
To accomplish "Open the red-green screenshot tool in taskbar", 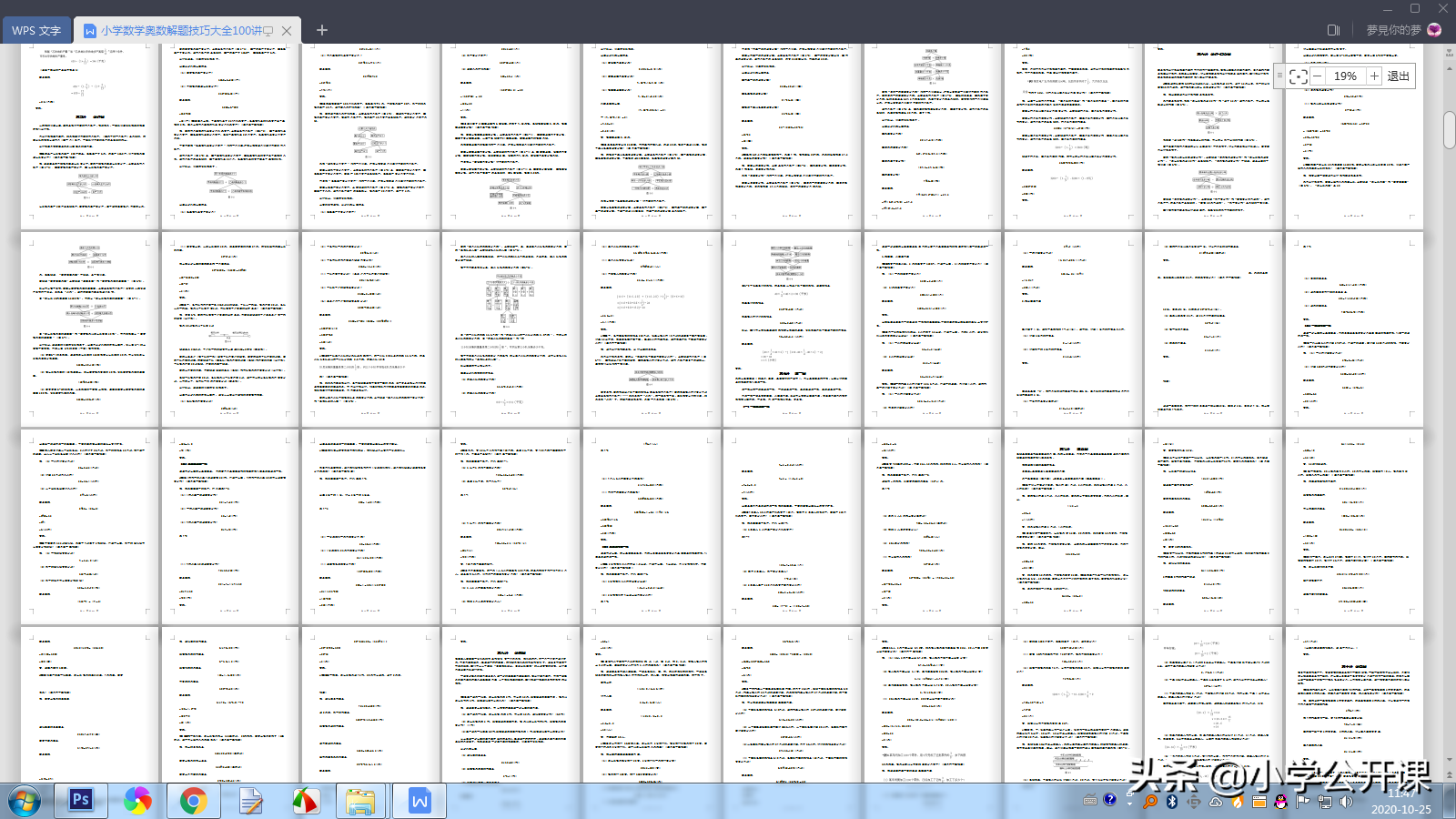I will pos(306,801).
